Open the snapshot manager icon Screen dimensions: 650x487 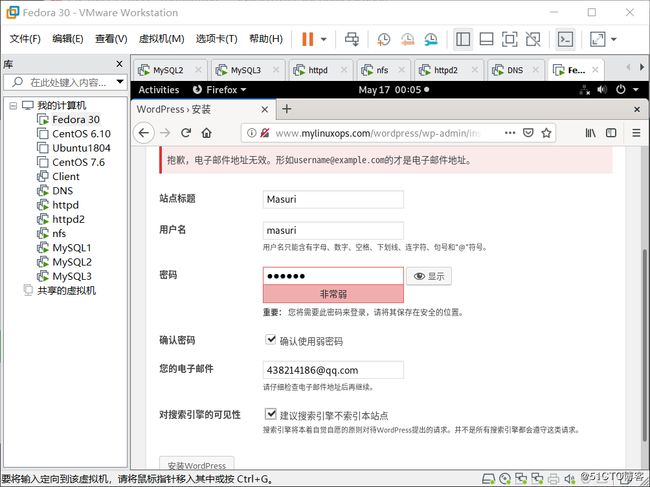[x=431, y=39]
